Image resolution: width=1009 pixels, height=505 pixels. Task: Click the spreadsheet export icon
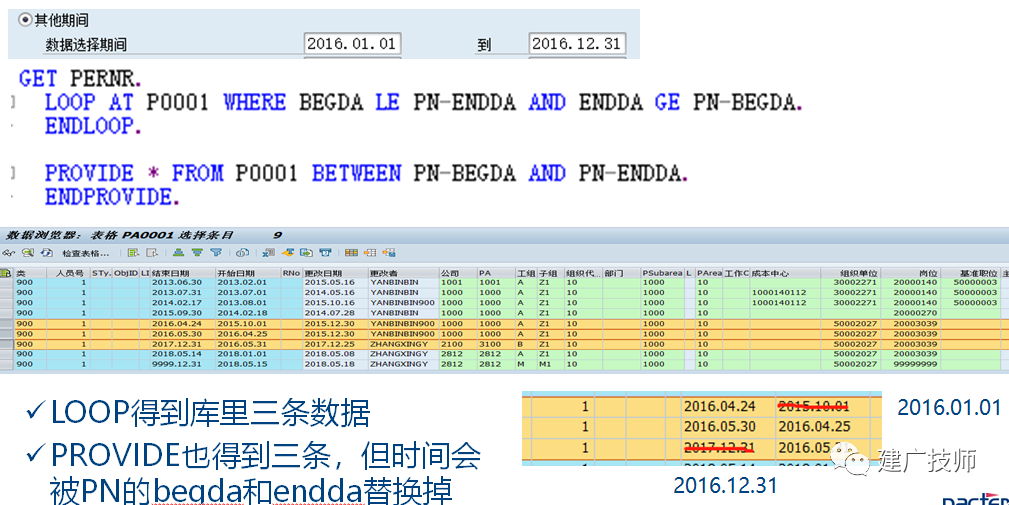268,253
